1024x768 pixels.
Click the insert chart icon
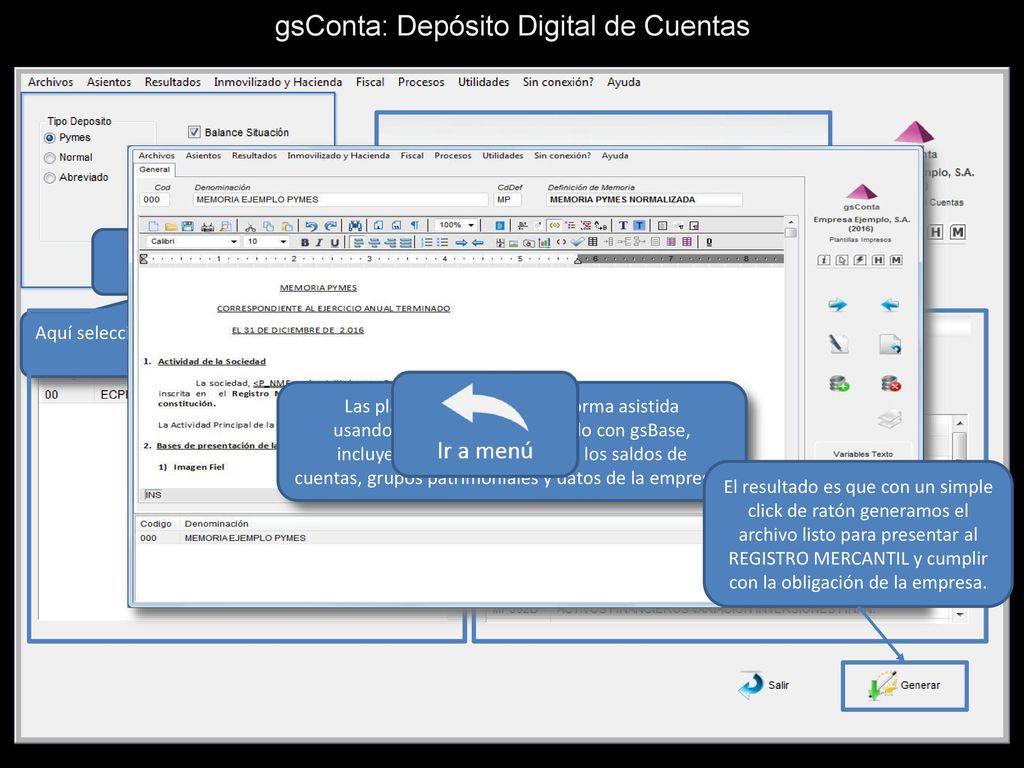[544, 242]
